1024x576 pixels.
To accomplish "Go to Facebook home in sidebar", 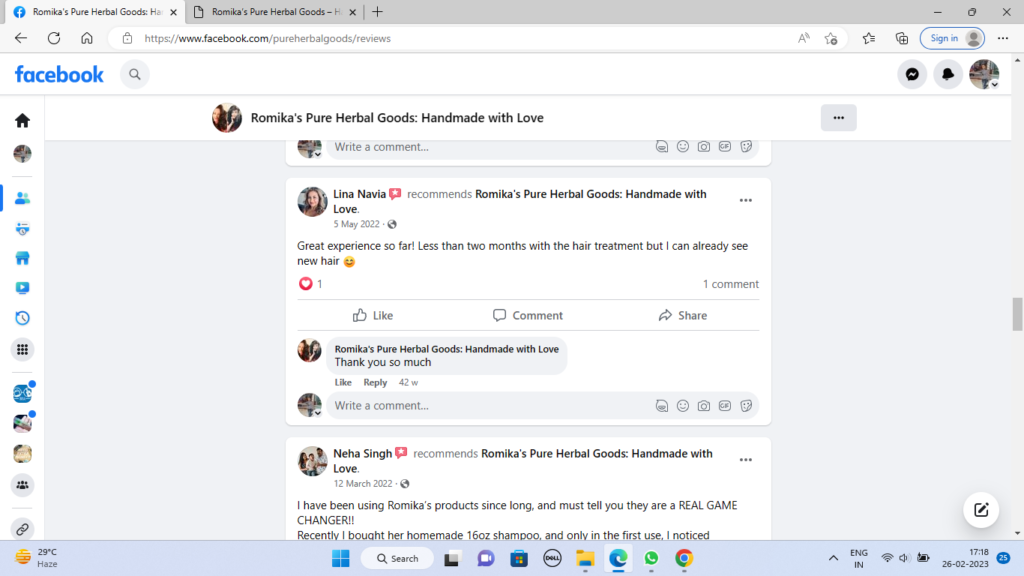I will 22,121.
